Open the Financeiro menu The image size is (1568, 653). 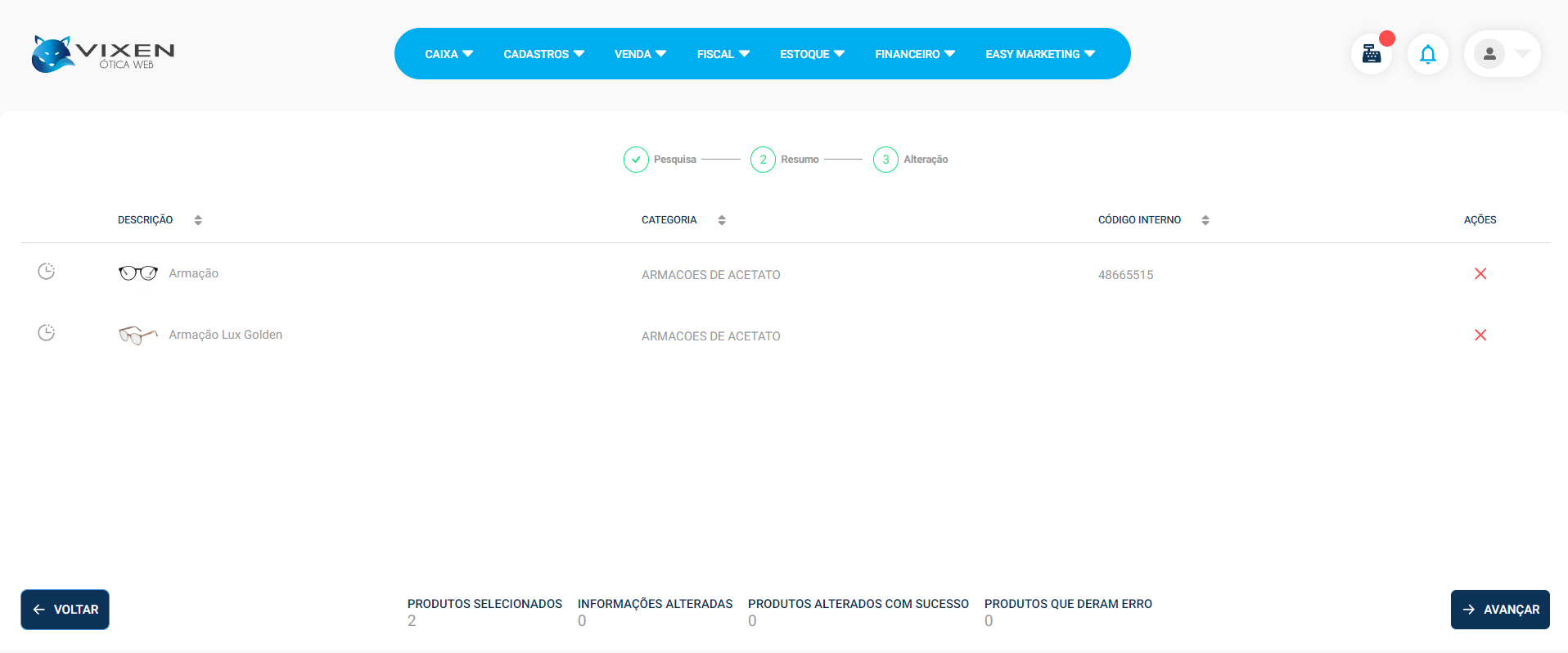tap(914, 54)
